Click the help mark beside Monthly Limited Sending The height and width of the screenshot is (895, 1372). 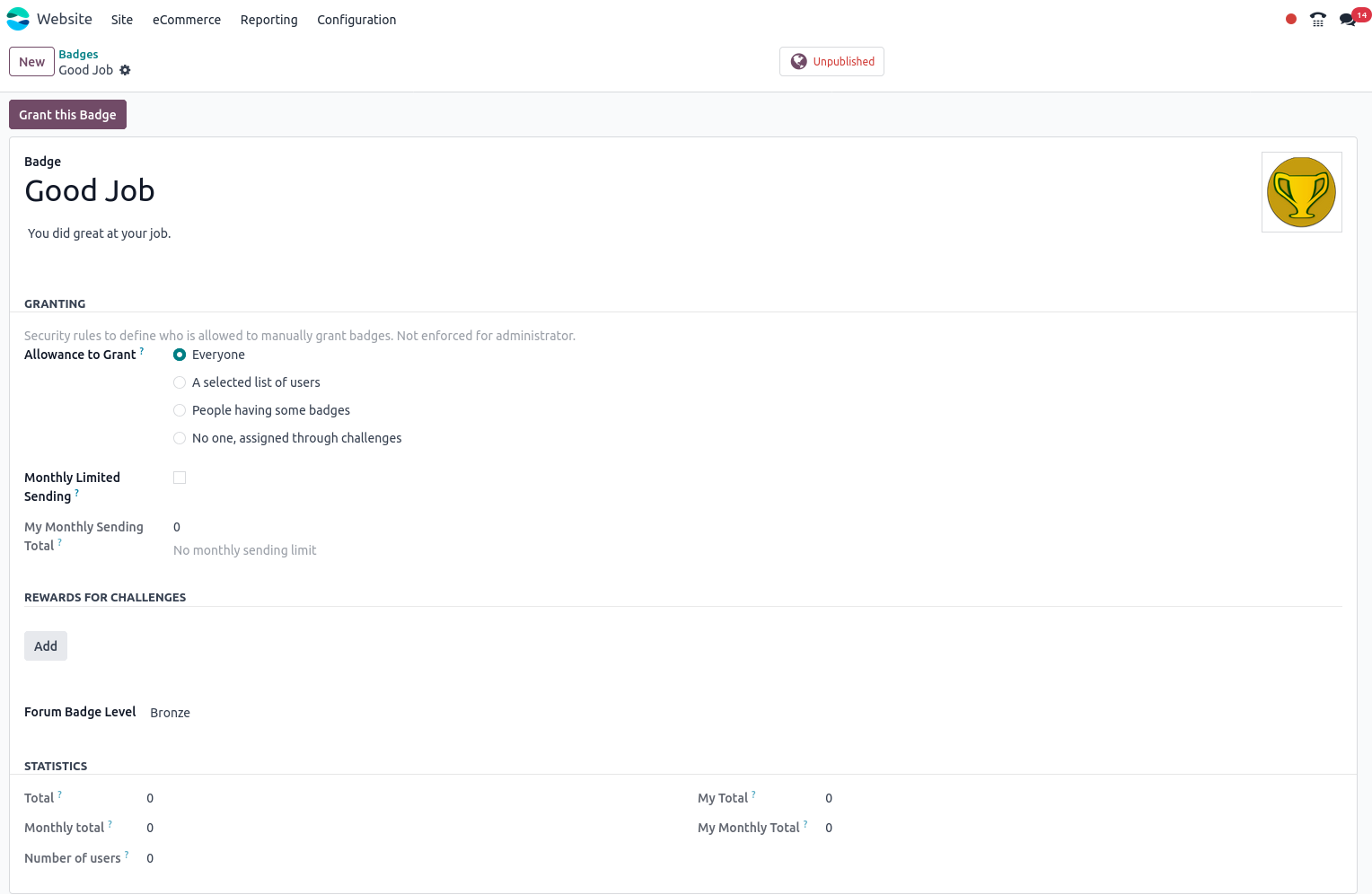click(x=77, y=493)
